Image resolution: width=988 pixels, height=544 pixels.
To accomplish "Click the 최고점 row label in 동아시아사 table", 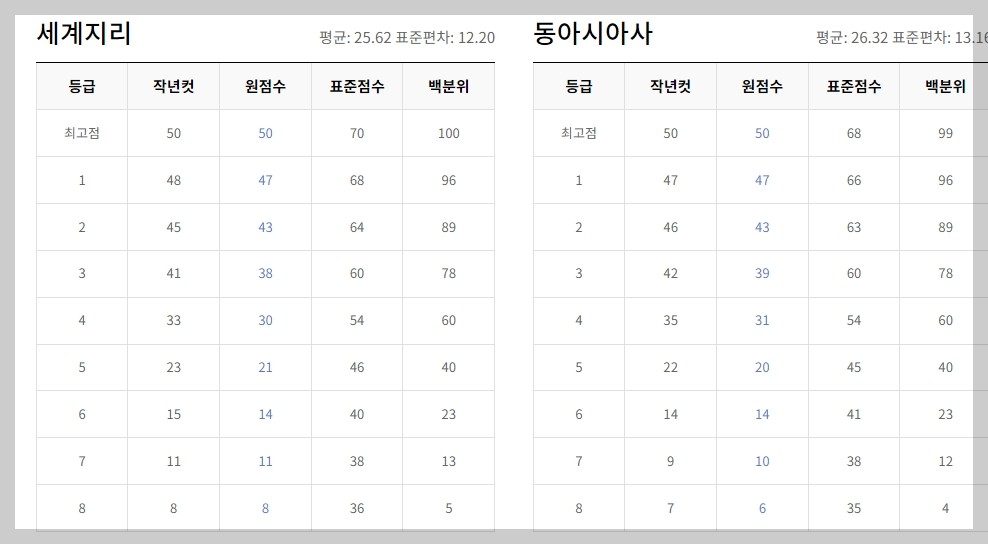I will tap(579, 133).
